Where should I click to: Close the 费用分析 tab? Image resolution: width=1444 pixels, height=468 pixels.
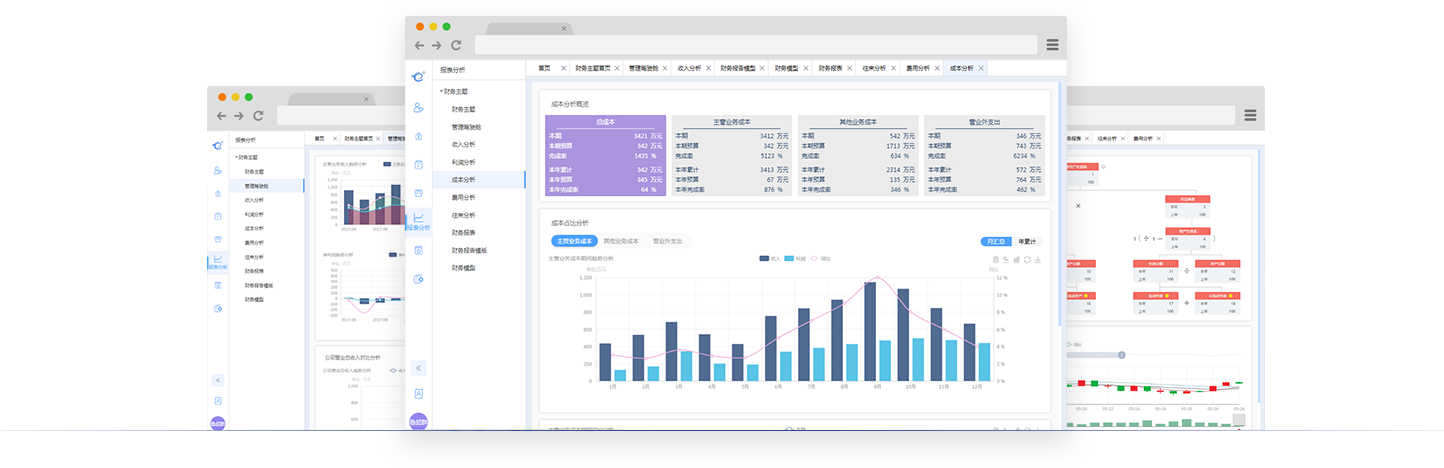coord(938,68)
